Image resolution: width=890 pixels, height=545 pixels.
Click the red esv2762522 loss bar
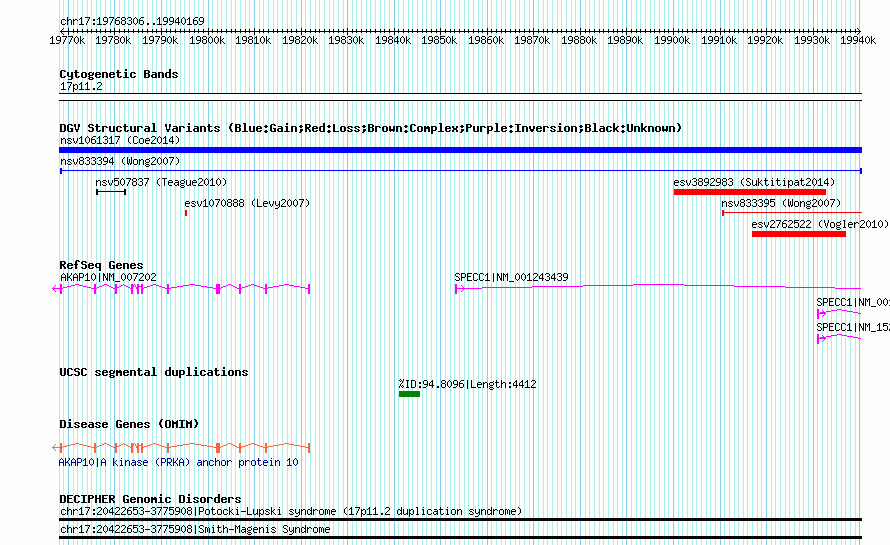799,234
